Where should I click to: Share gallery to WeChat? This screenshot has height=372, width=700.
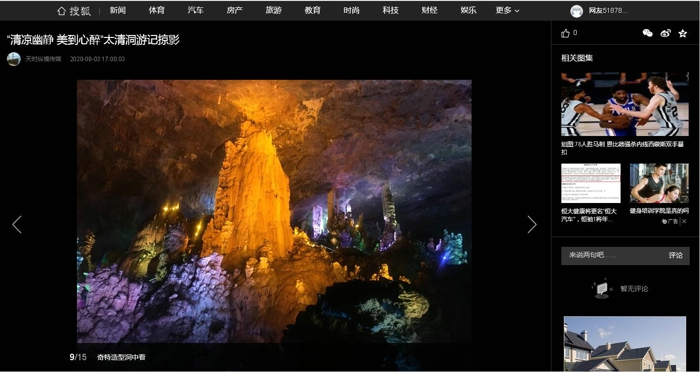[647, 33]
